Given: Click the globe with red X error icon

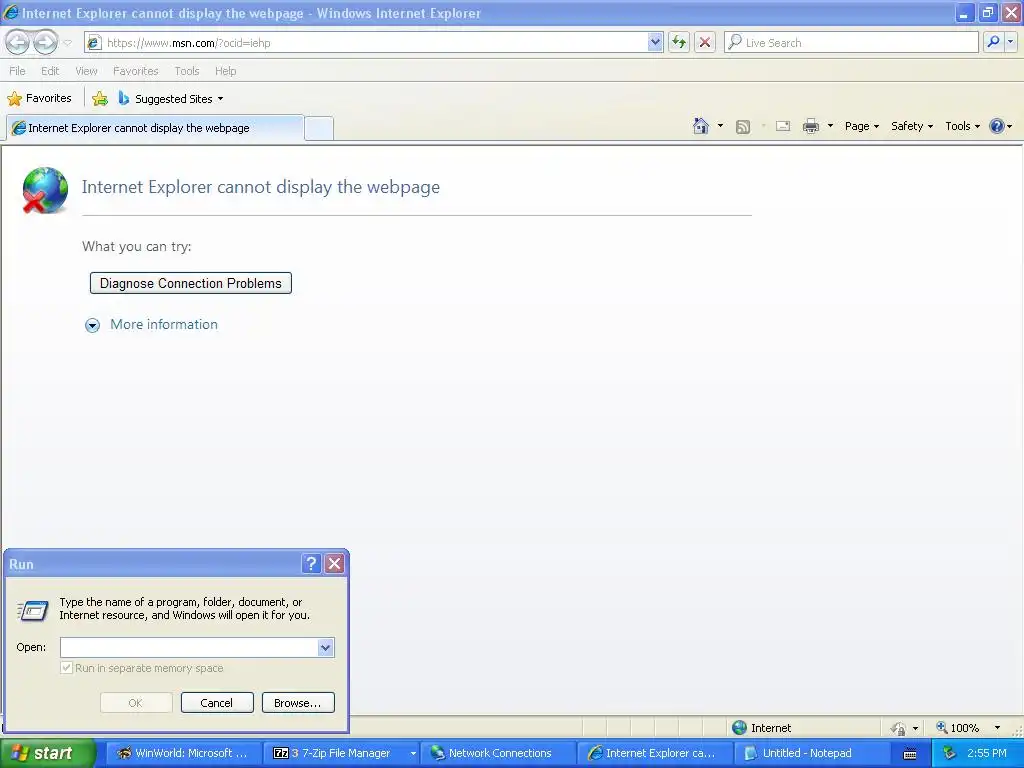Looking at the screenshot, I should point(44,190).
